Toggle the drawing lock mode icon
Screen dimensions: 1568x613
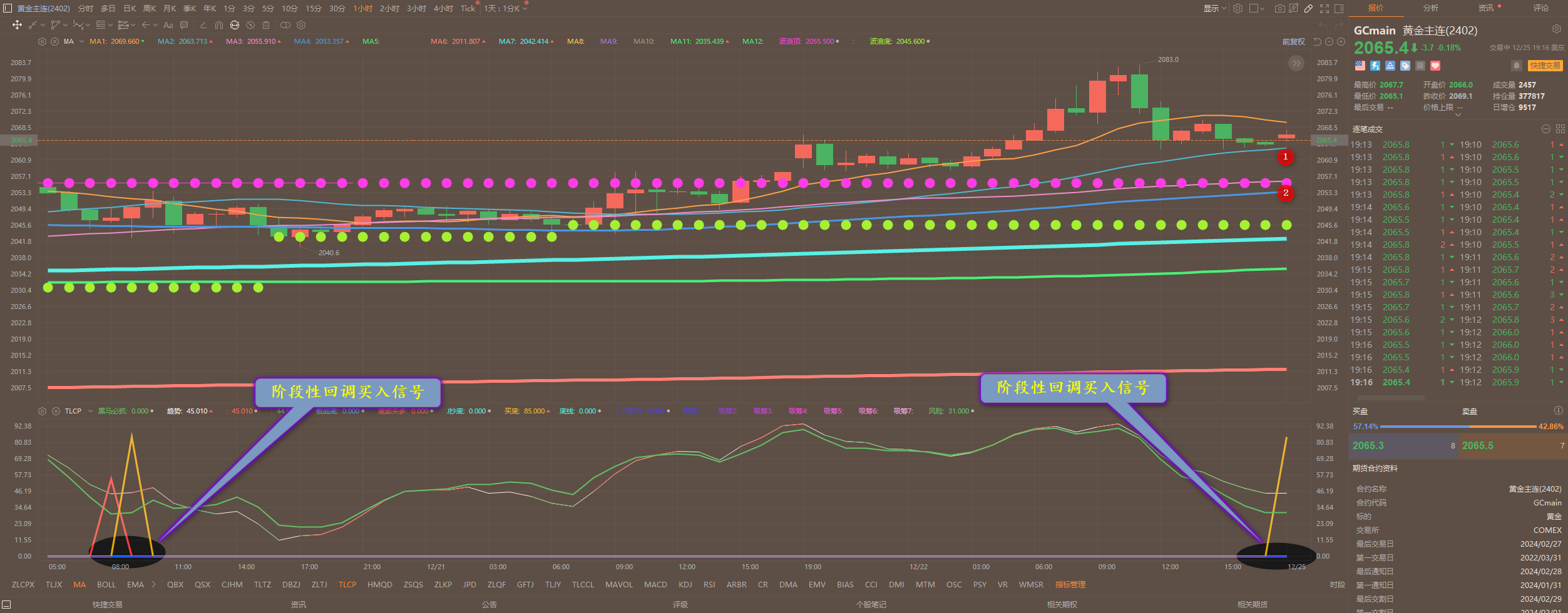(235, 25)
